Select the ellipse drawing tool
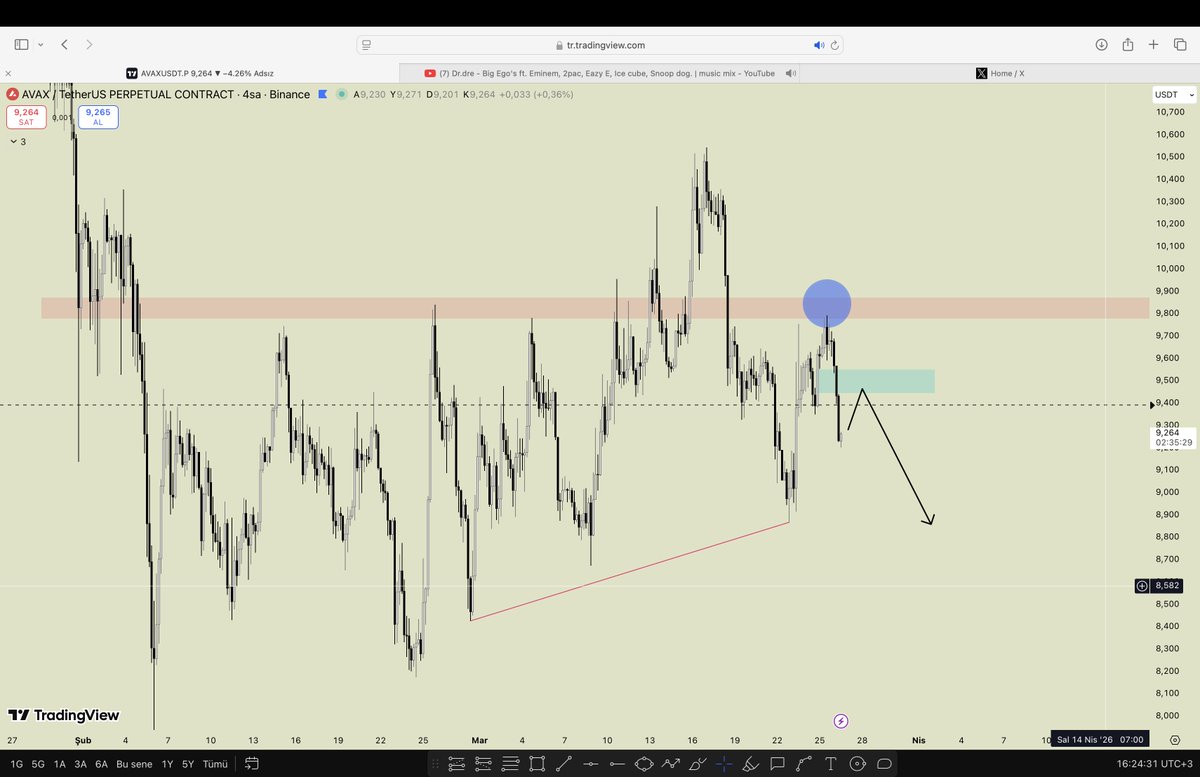This screenshot has width=1200, height=777. point(644,764)
